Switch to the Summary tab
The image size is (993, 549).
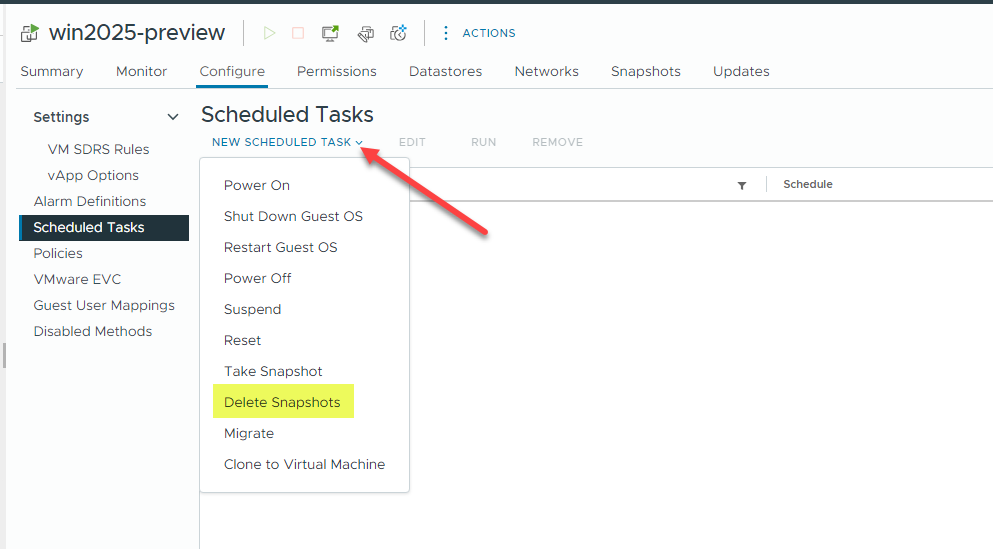(52, 72)
